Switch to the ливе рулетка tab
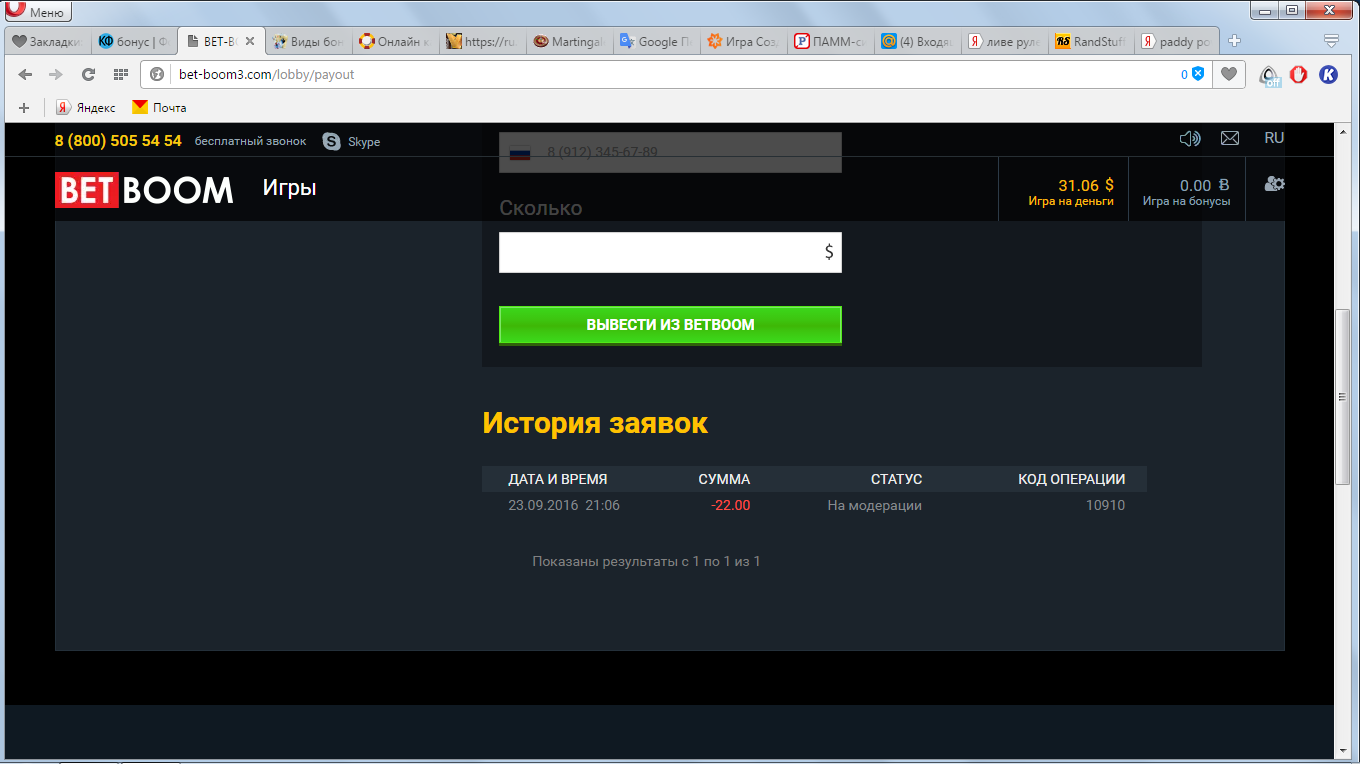This screenshot has height=764, width=1360. click(x=1004, y=42)
